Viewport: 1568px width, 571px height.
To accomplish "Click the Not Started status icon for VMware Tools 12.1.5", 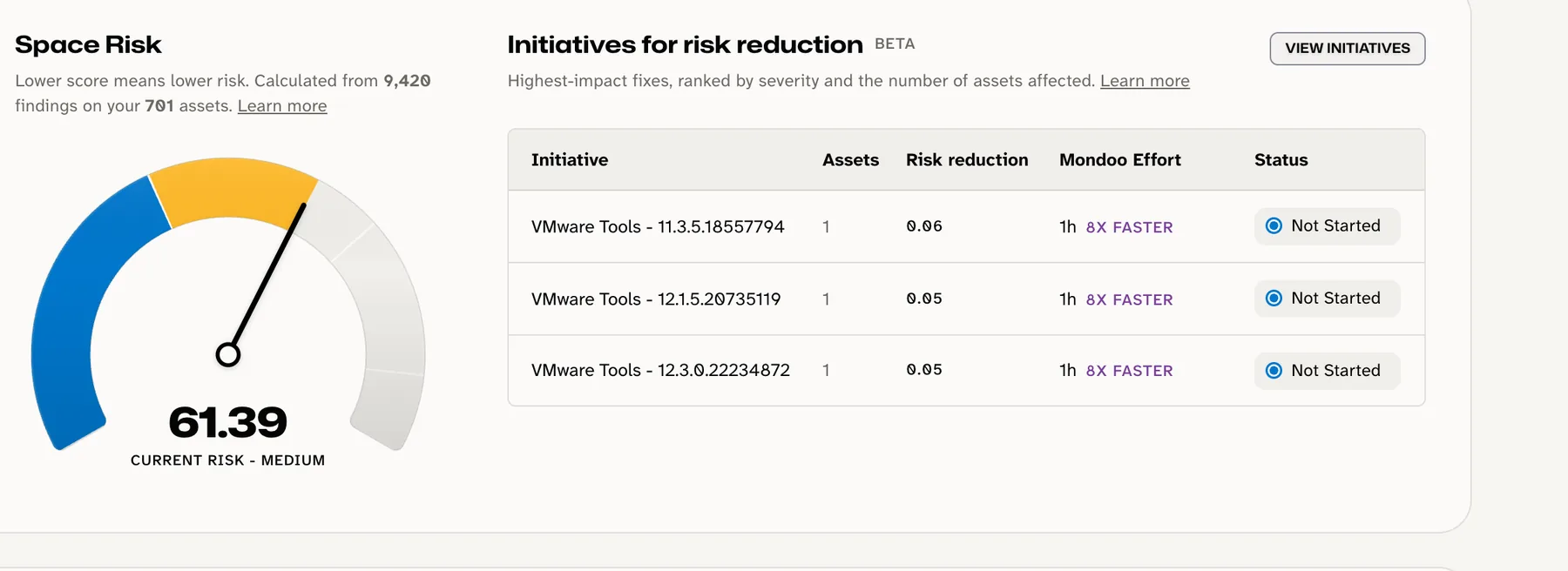I will 1274,299.
